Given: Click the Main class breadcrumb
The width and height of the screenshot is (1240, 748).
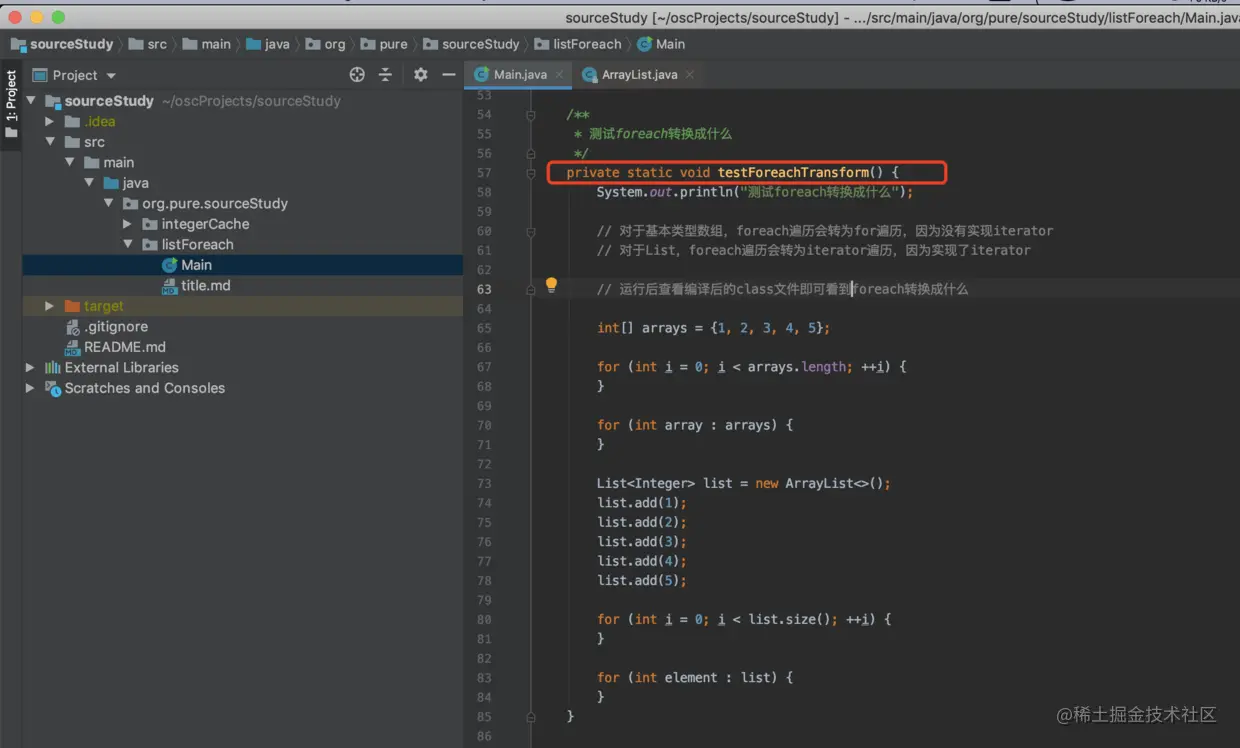Looking at the screenshot, I should tap(661, 44).
